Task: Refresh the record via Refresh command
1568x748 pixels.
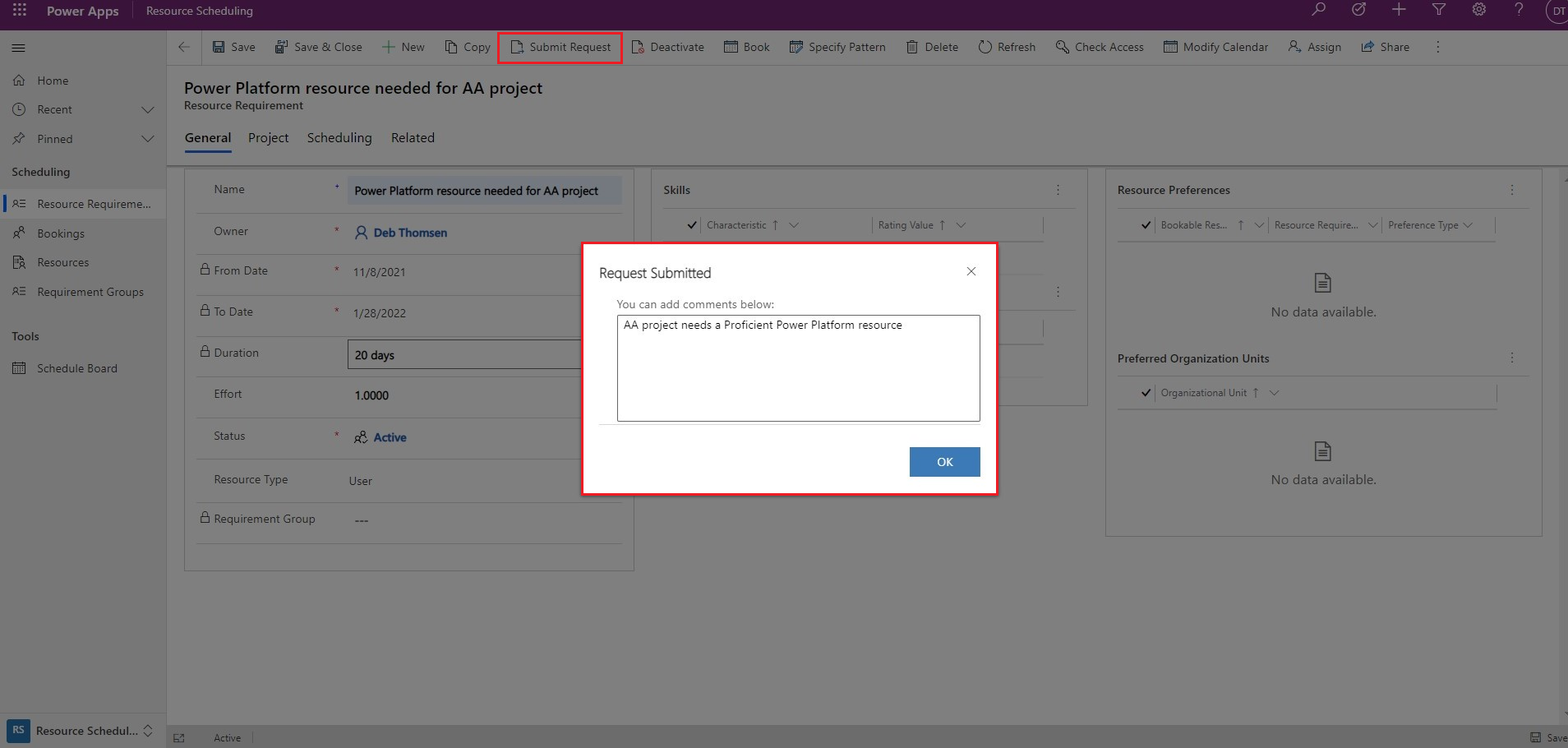Action: click(1007, 47)
